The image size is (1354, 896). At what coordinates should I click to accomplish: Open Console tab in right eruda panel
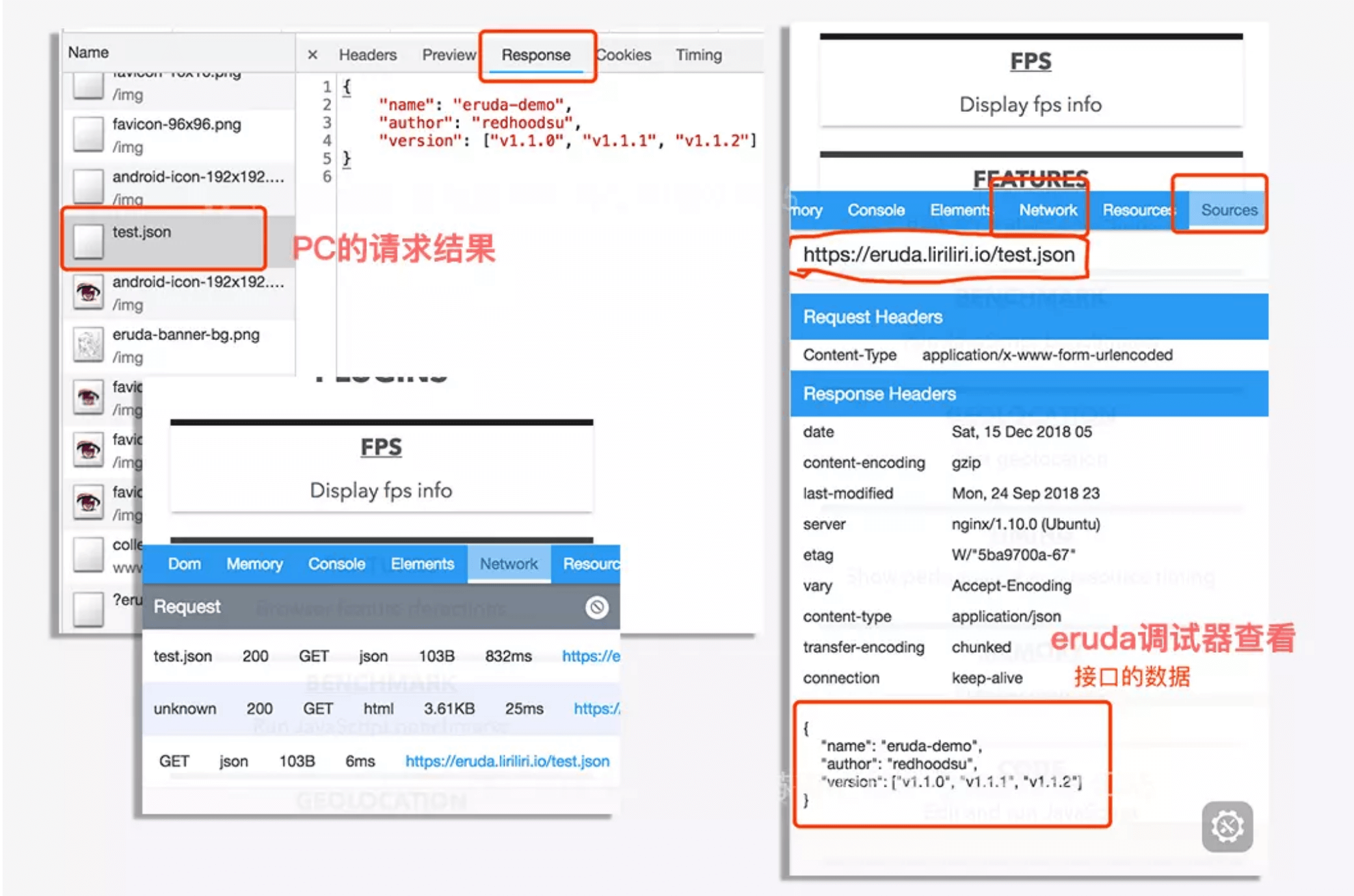pos(876,210)
